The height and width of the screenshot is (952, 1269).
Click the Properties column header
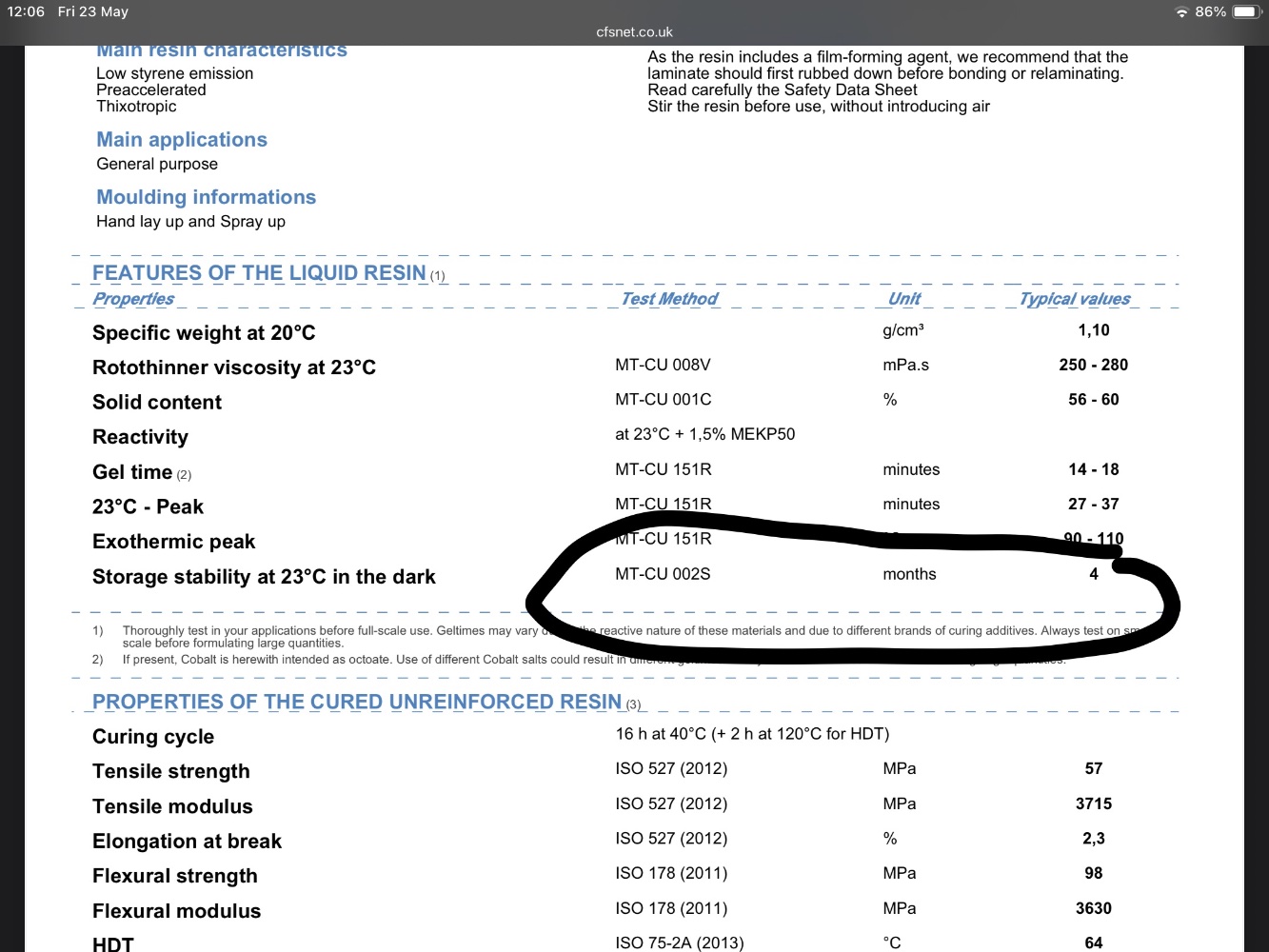(133, 299)
